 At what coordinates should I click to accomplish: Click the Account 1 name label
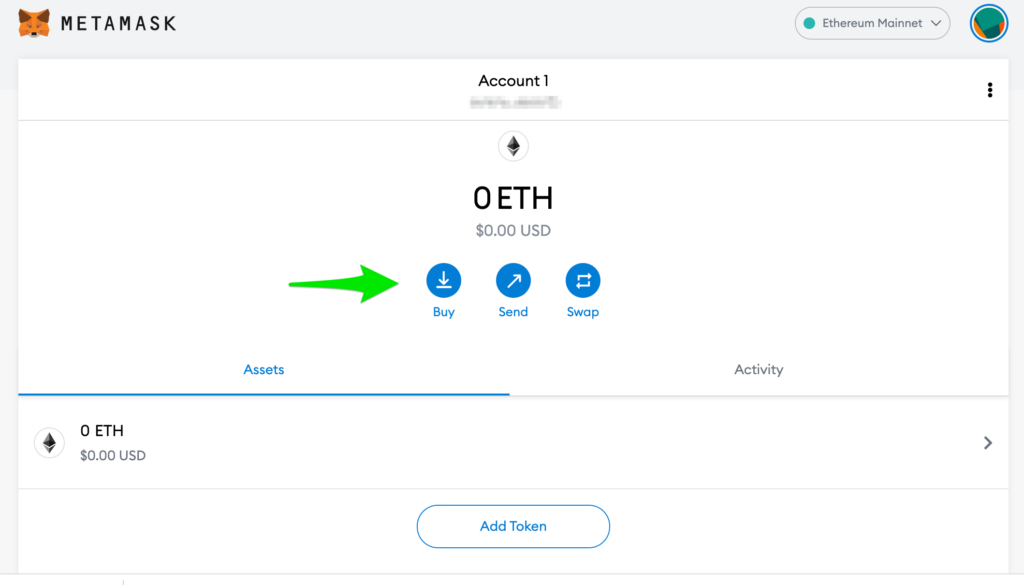513,81
